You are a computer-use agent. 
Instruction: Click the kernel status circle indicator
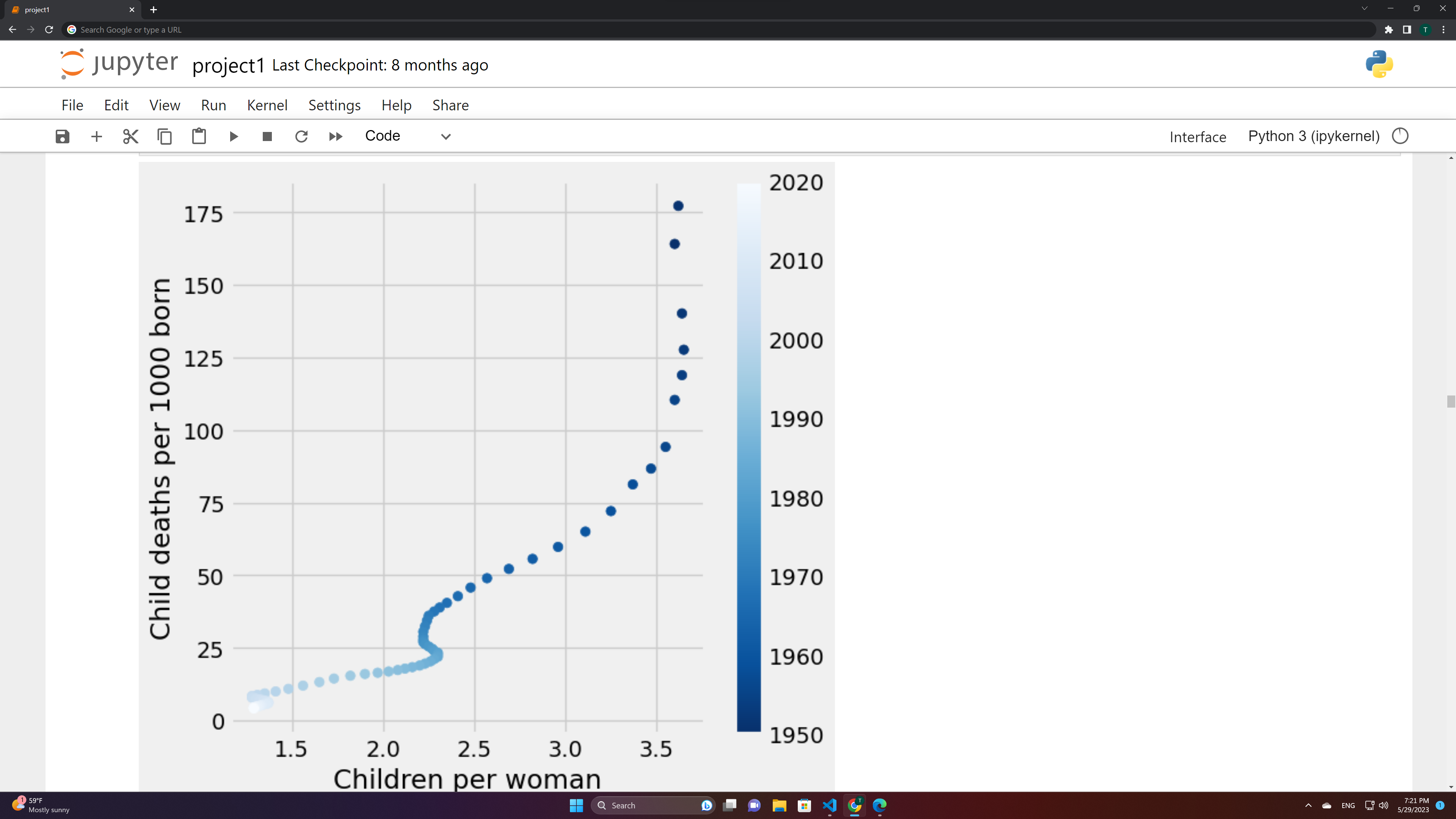(x=1400, y=136)
